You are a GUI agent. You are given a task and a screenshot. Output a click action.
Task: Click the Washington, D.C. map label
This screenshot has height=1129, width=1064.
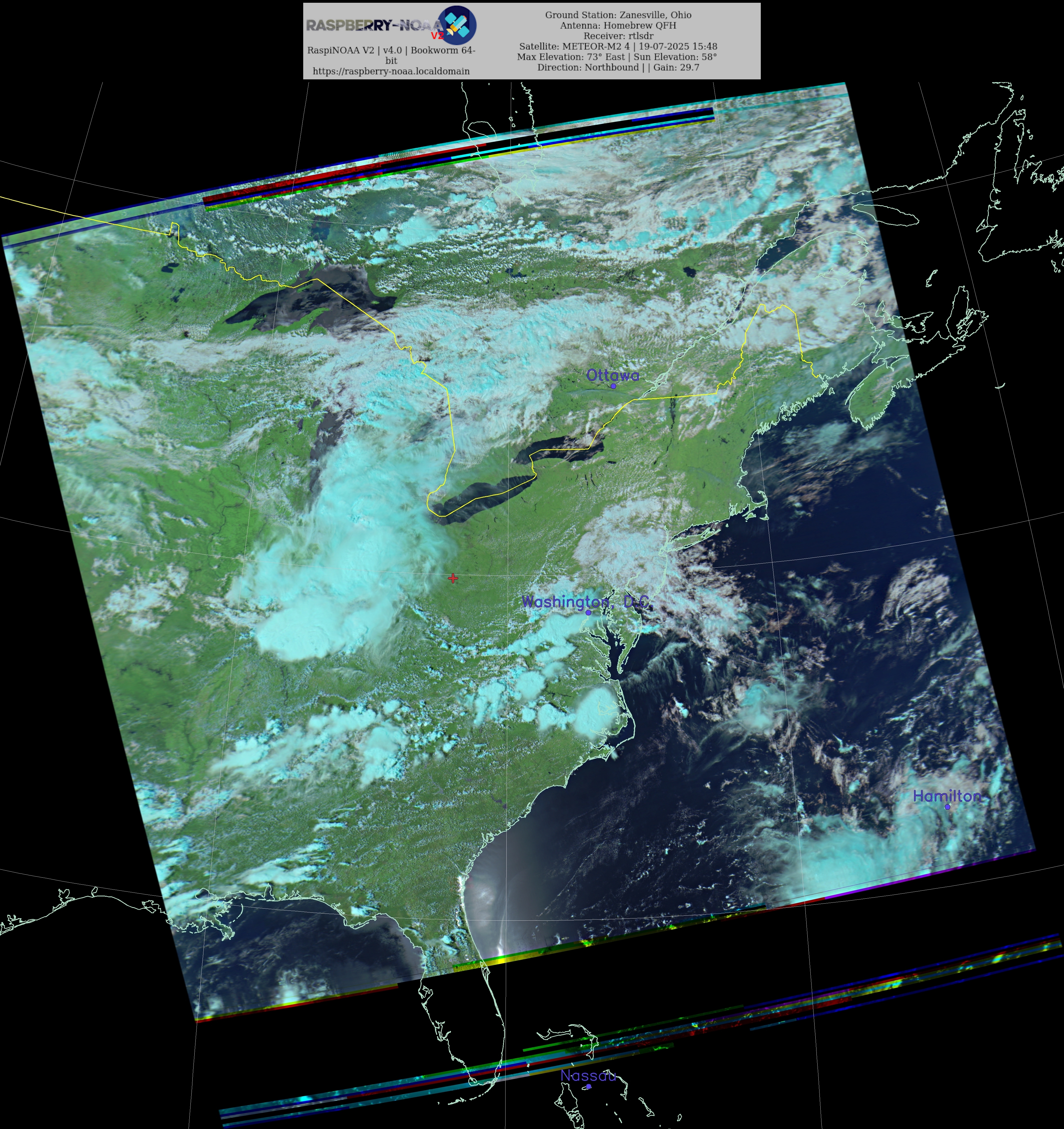pos(585,601)
